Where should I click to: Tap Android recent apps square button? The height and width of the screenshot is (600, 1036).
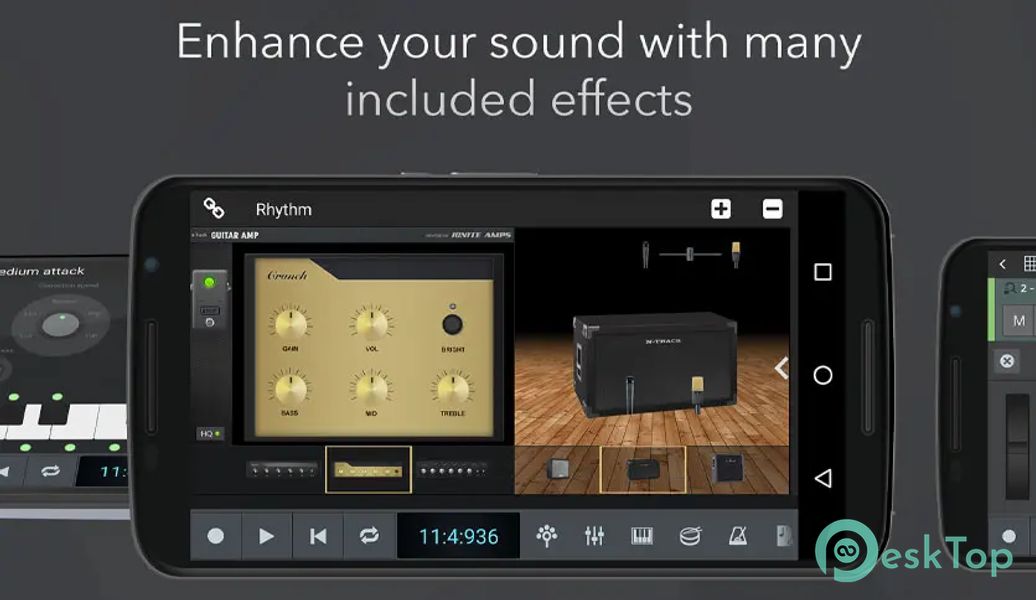[x=823, y=272]
